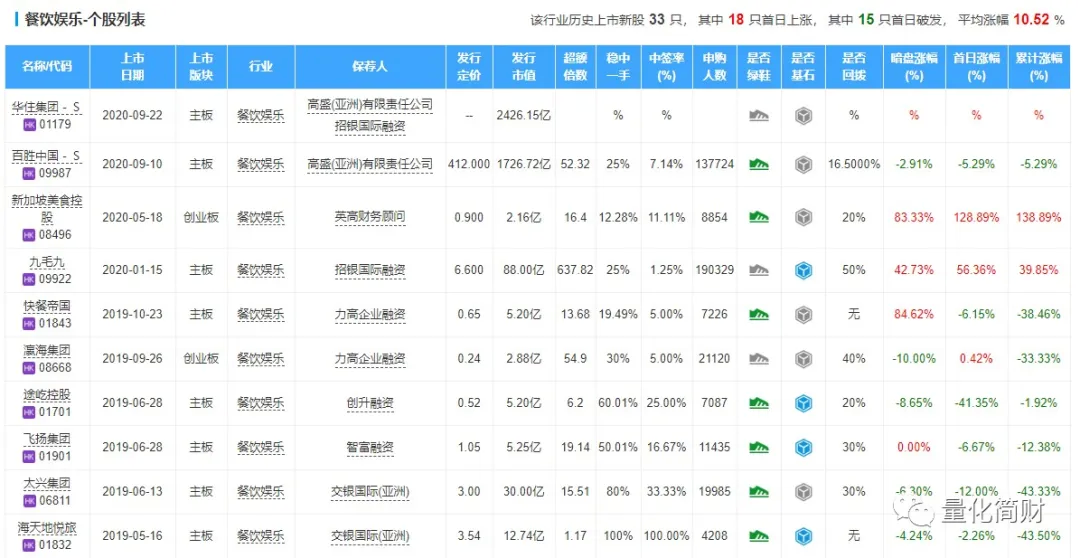Click the cornerstone cube in 新加坡美食控股 row

[802, 217]
